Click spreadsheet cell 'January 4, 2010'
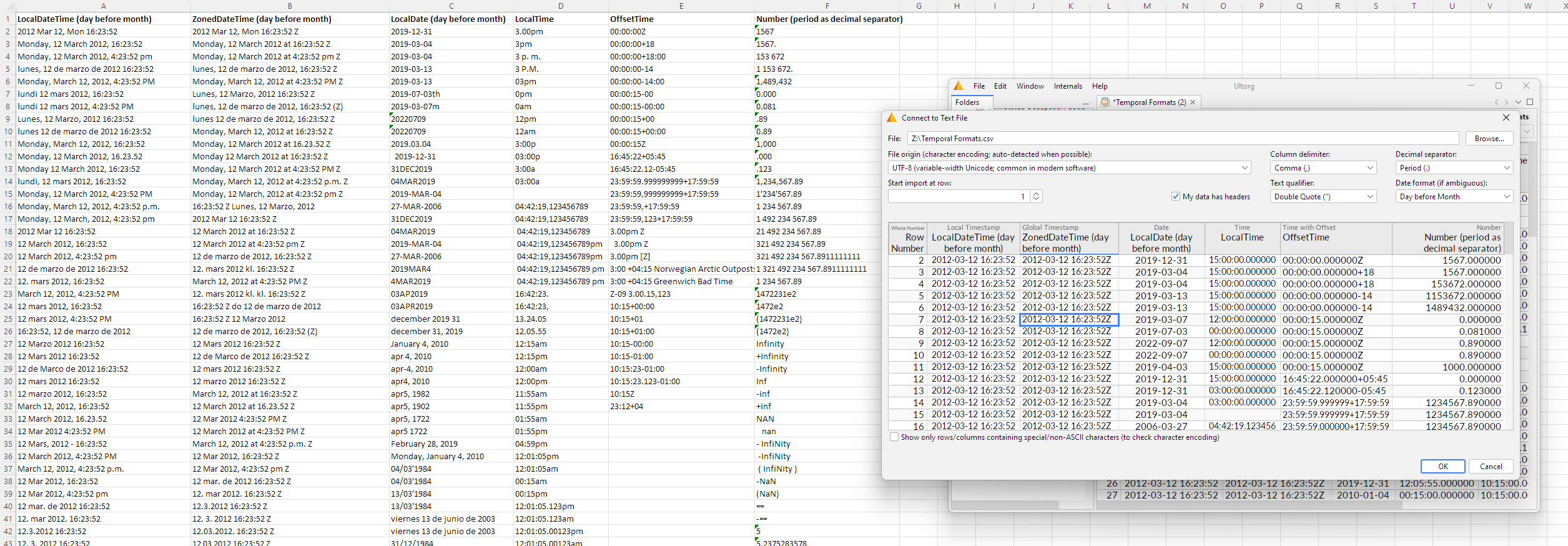The height and width of the screenshot is (546, 1568). (451, 344)
